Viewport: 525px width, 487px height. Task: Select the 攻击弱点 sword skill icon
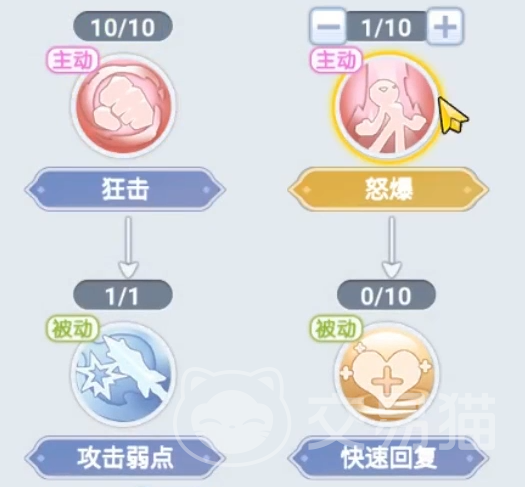[x=123, y=374]
